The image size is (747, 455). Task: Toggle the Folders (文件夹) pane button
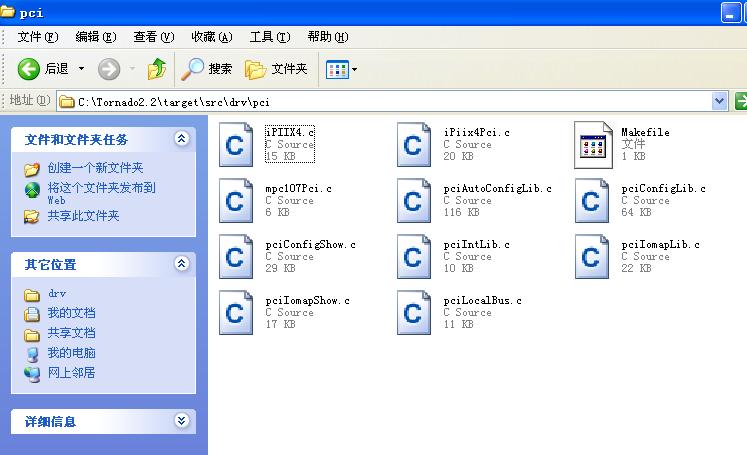276,69
